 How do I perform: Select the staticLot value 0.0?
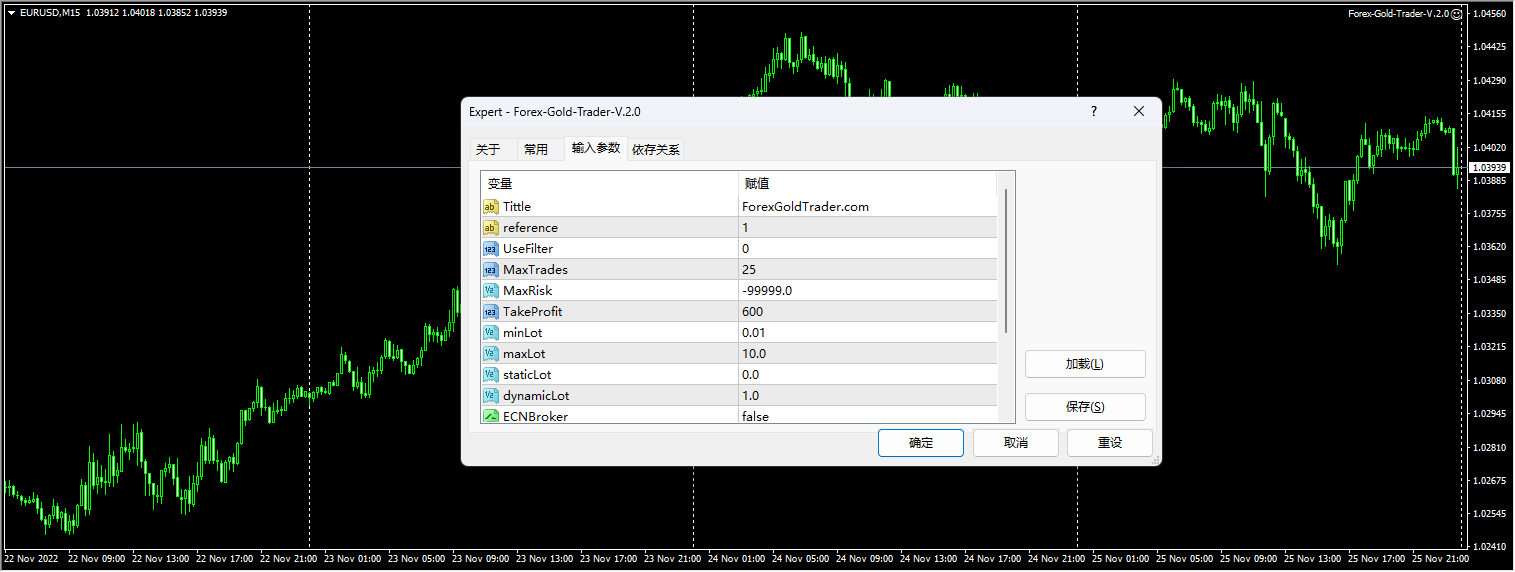pos(867,375)
